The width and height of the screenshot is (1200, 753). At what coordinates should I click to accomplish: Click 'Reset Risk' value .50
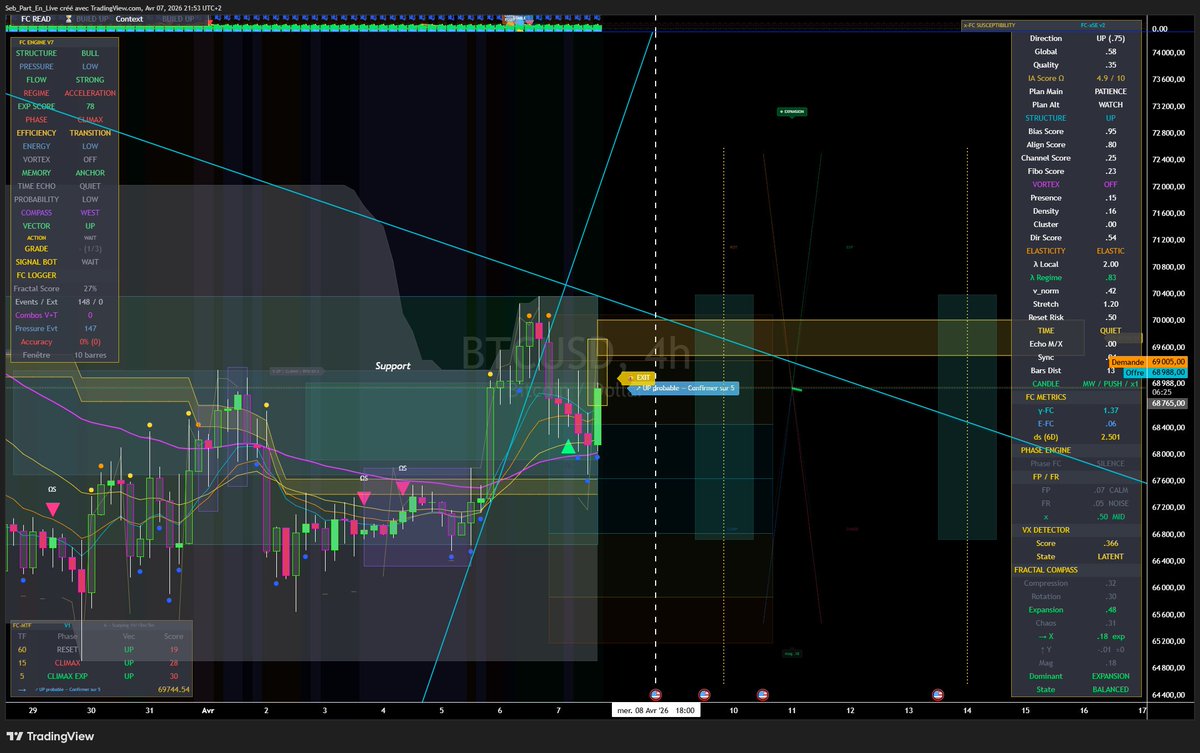1110,317
